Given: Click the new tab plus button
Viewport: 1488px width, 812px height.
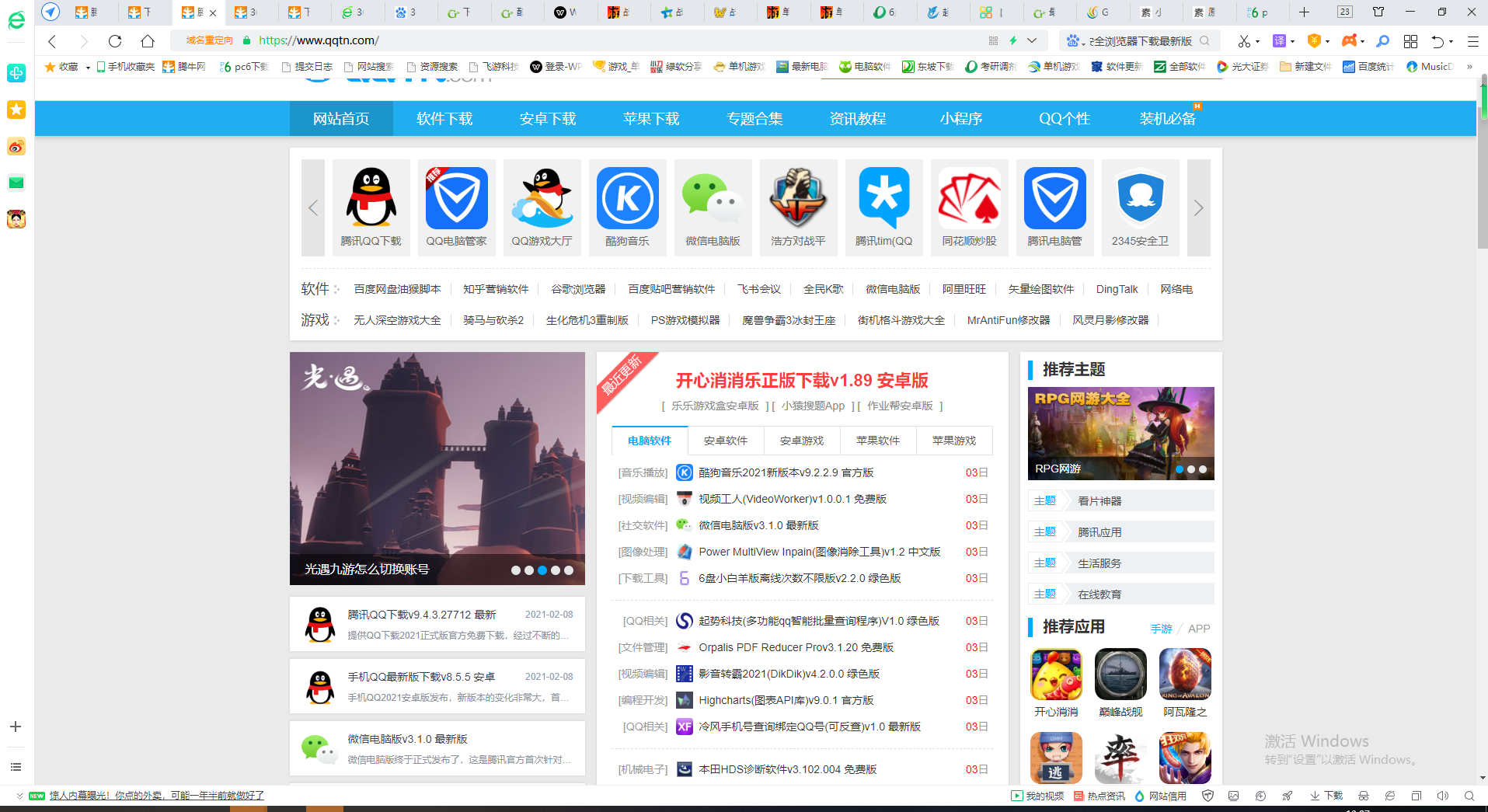Looking at the screenshot, I should point(1304,12).
